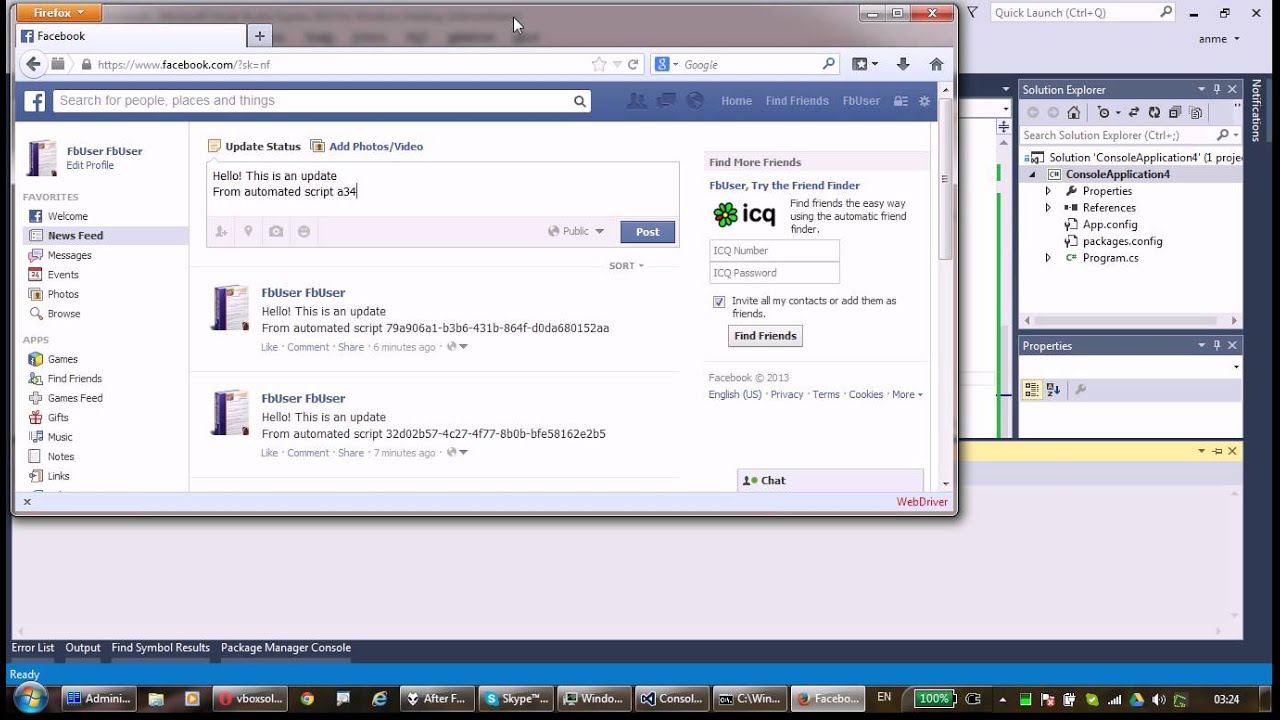The height and width of the screenshot is (720, 1280).
Task: Open the Facebook settings gear icon
Action: pos(924,101)
